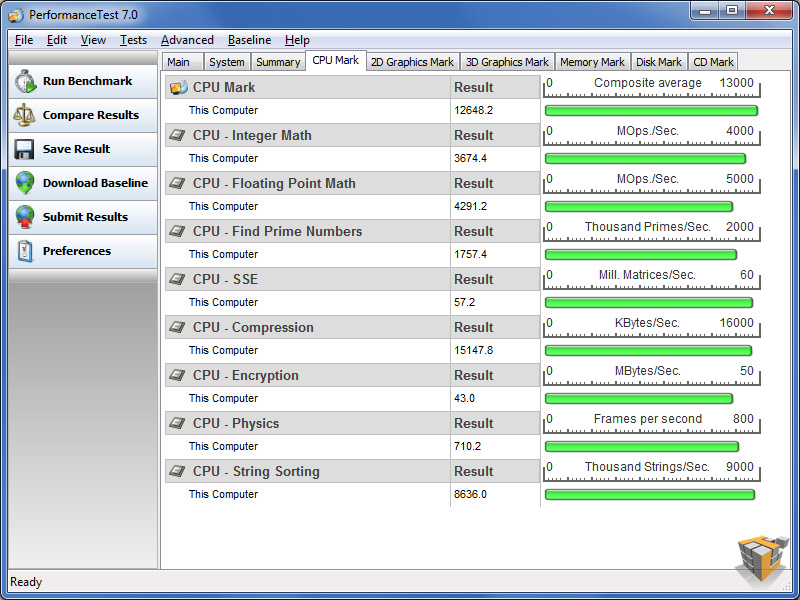Viewport: 800px width, 600px height.
Task: Switch to the 2D Graphics Mark tab
Action: [413, 62]
